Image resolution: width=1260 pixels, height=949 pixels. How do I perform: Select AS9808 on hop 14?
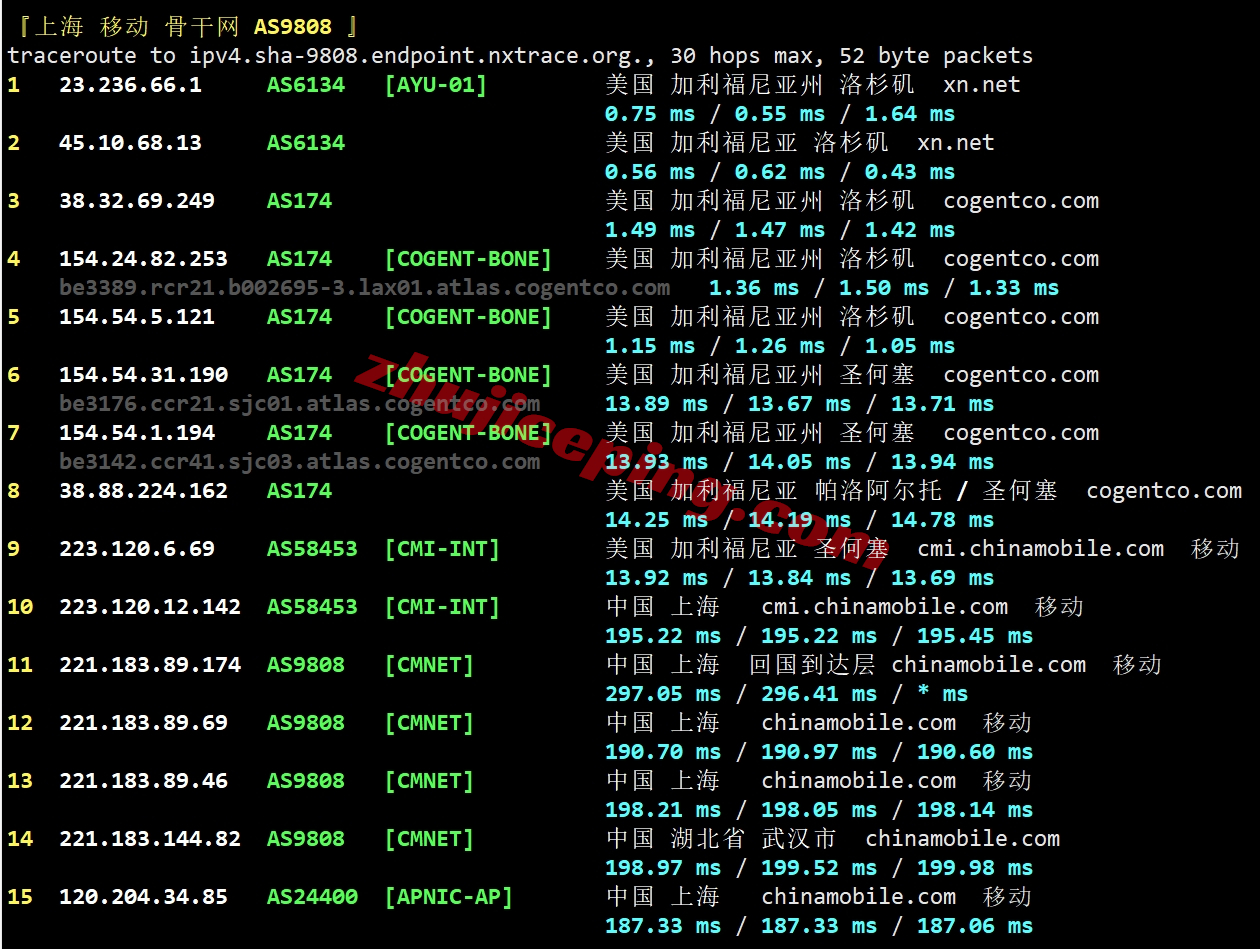[306, 838]
